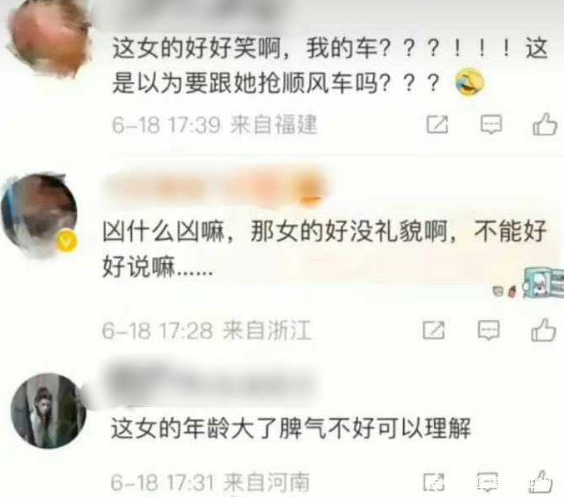Open the first commenter's avatar

pyautogui.click(x=49, y=36)
